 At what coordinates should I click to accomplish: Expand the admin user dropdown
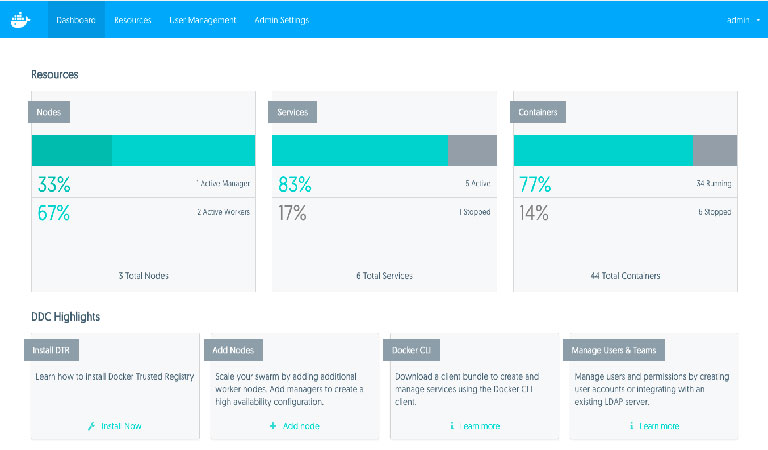[743, 20]
